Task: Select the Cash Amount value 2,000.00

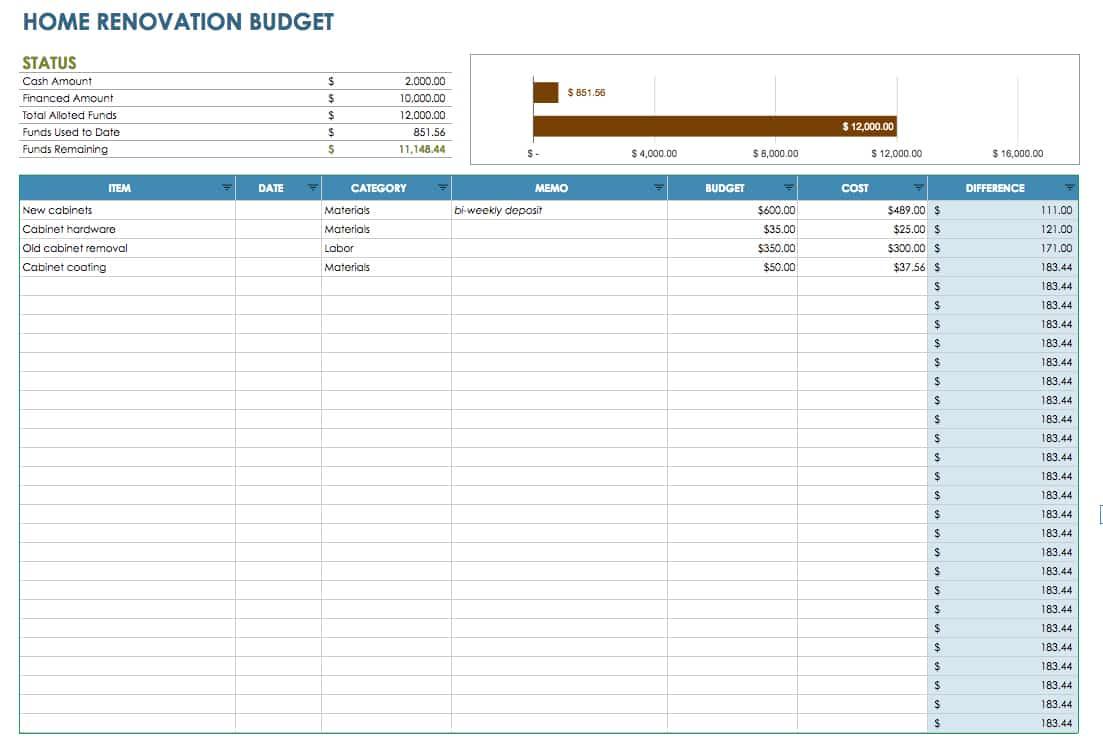Action: [x=425, y=81]
